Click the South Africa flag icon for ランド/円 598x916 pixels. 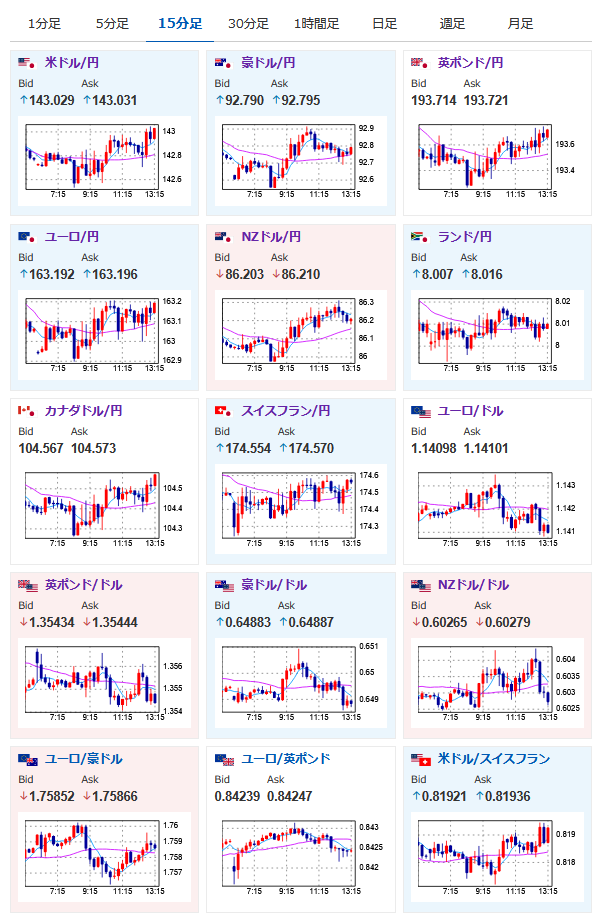point(419,237)
